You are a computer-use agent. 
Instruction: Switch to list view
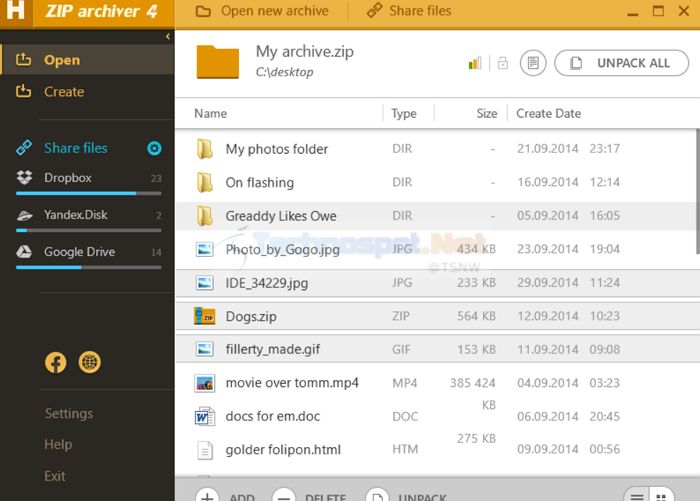[x=637, y=495]
